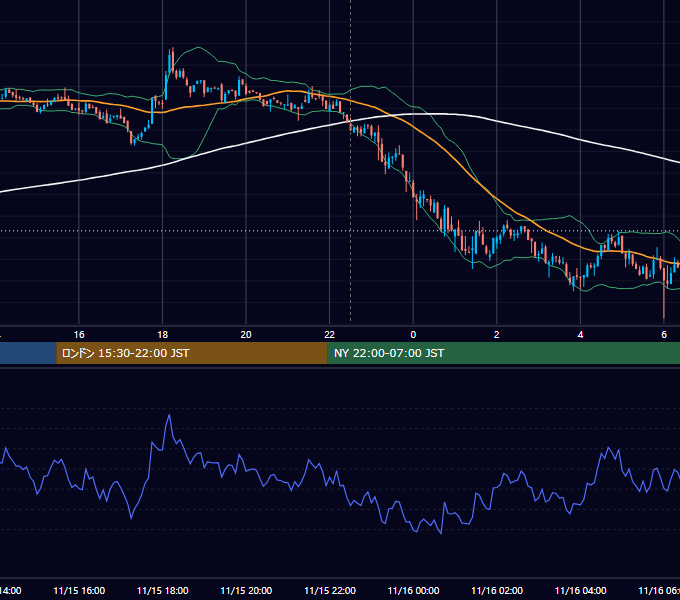Click the 6 hour label on the price chart axis
The width and height of the screenshot is (680, 600).
point(664,335)
